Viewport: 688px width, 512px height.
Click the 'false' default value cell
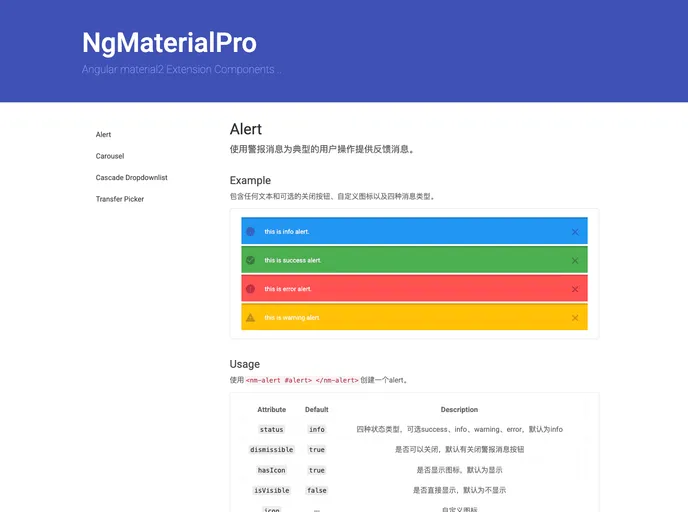click(317, 491)
